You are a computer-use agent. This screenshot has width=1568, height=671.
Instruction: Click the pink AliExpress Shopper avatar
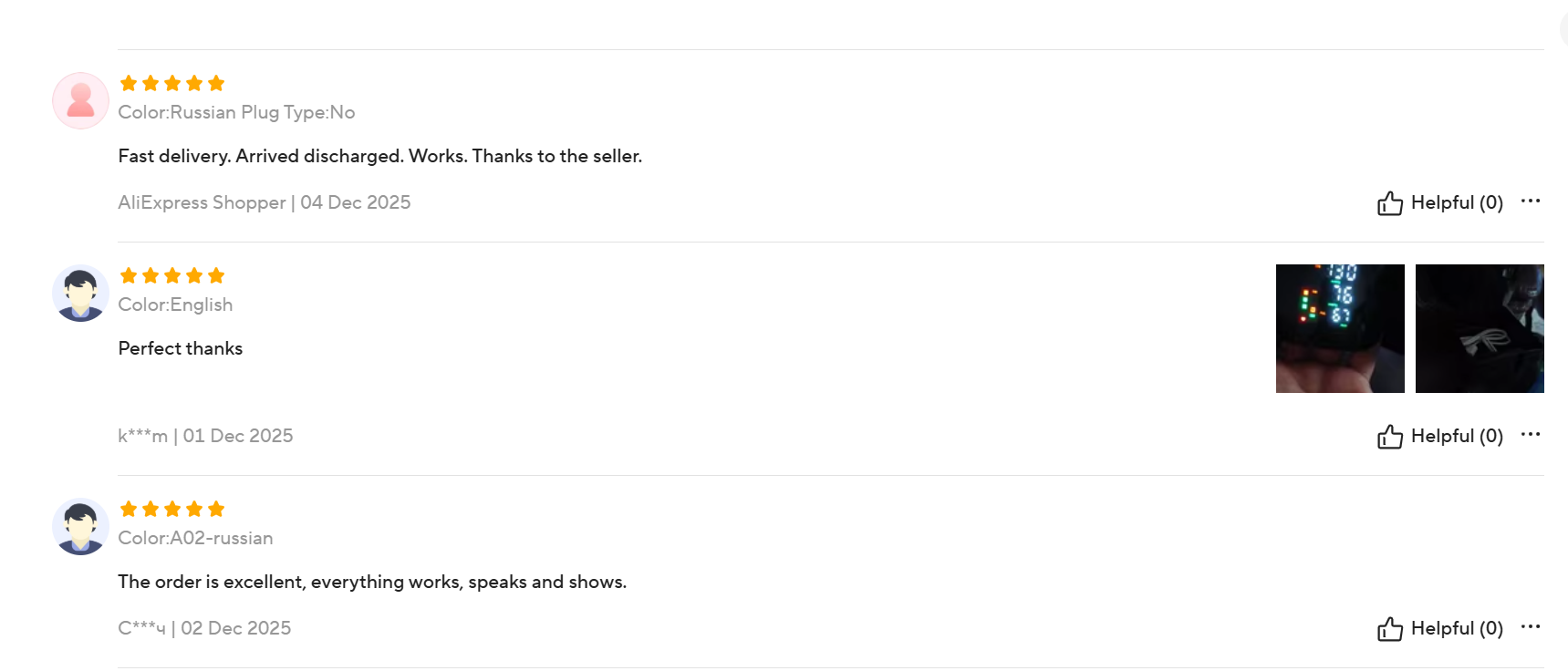[x=80, y=100]
